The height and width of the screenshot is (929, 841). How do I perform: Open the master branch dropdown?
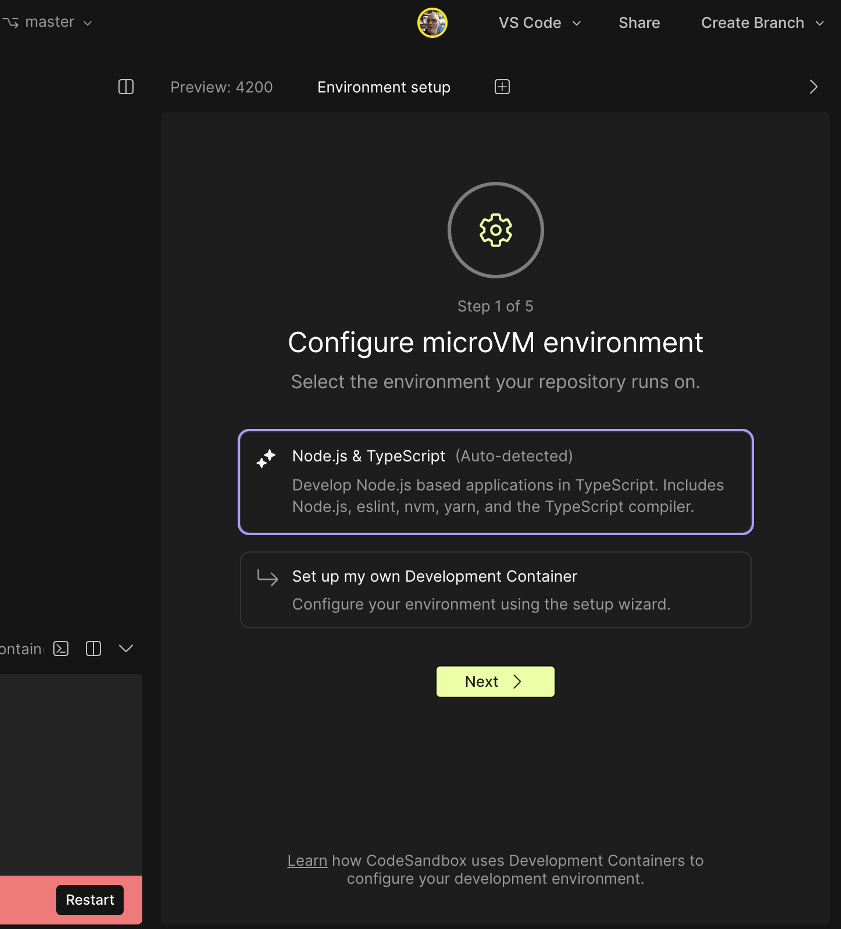(x=47, y=23)
